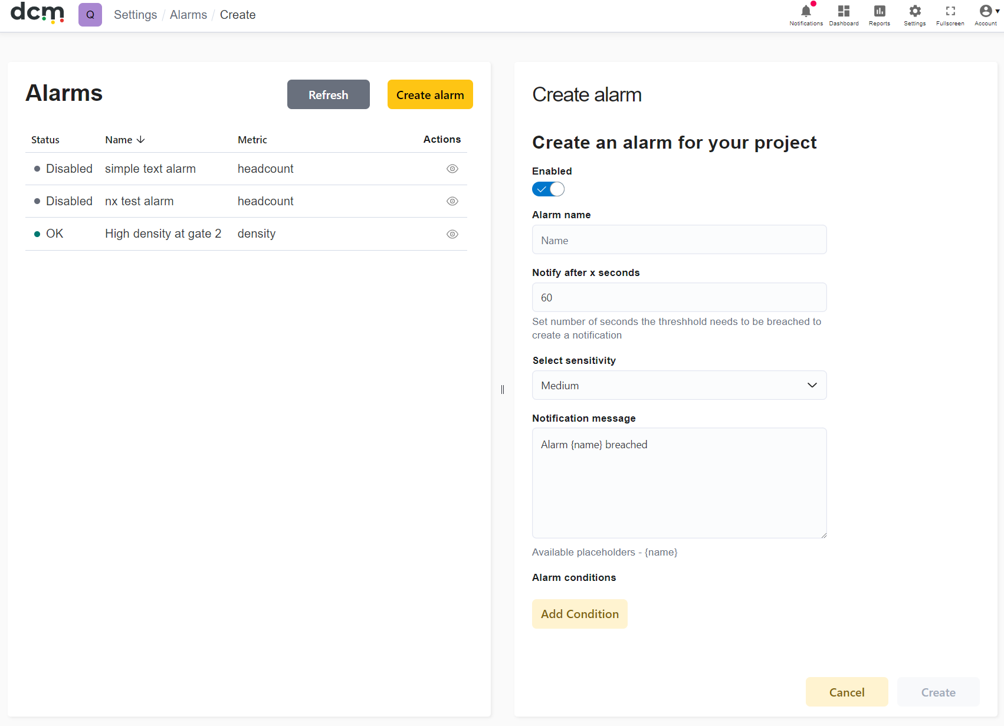Click the dcm logo
The image size is (1004, 726).
(37, 13)
